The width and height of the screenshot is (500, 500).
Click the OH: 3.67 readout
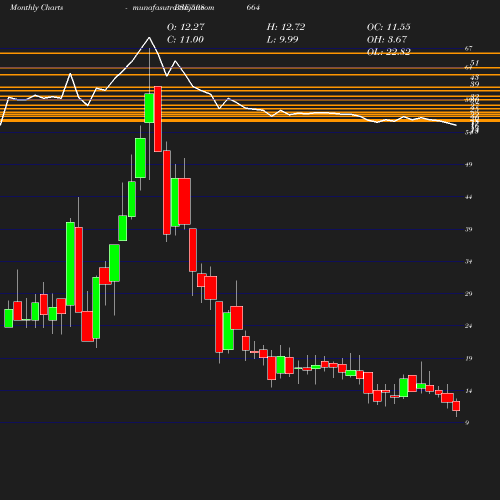[x=387, y=40]
